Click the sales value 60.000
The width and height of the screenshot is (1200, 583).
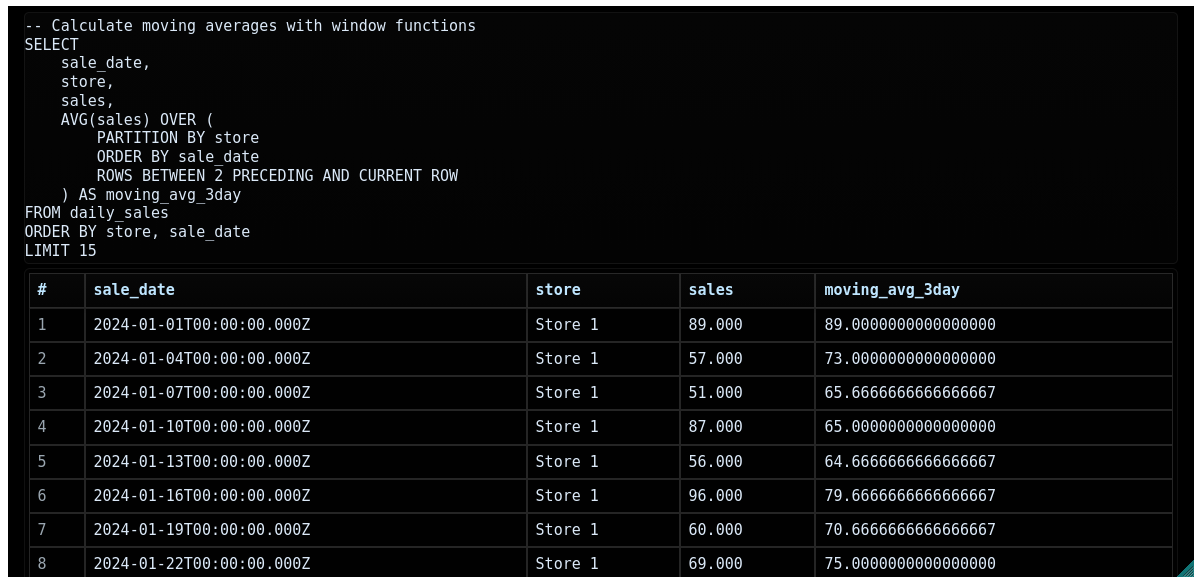coord(747,530)
